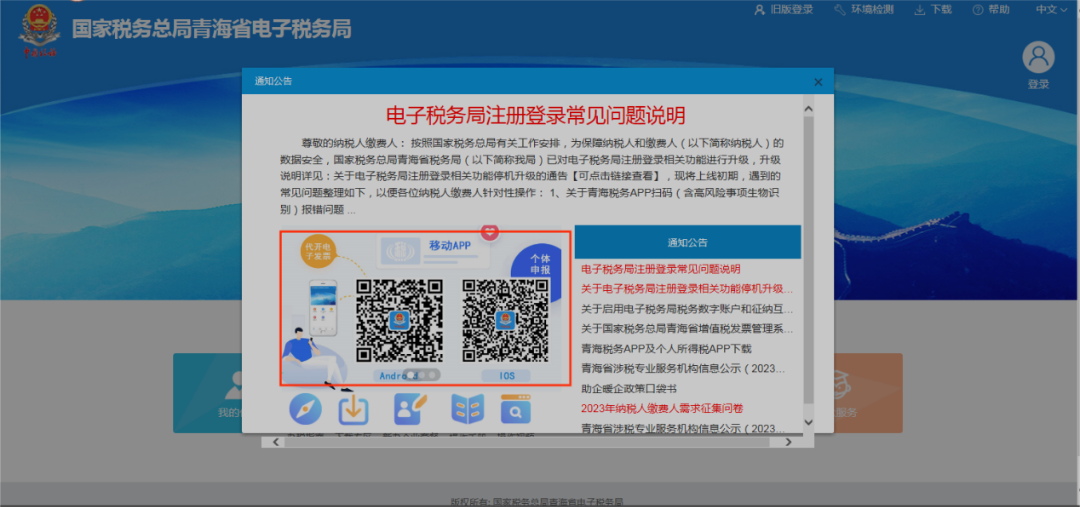The height and width of the screenshot is (507, 1080).
Task: Open the 帮助 link
Action: click(999, 10)
